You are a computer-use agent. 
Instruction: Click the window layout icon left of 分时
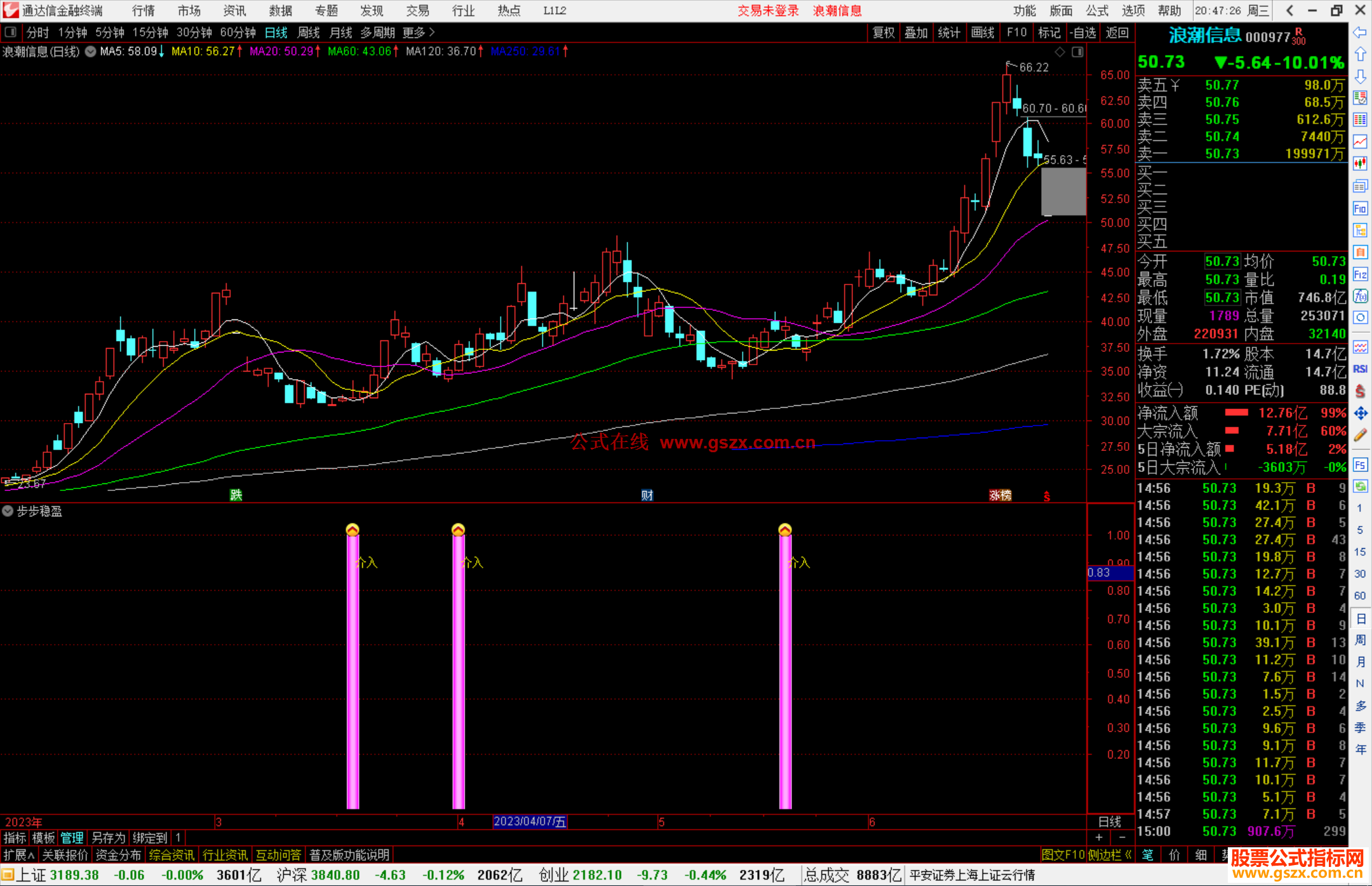[10, 32]
